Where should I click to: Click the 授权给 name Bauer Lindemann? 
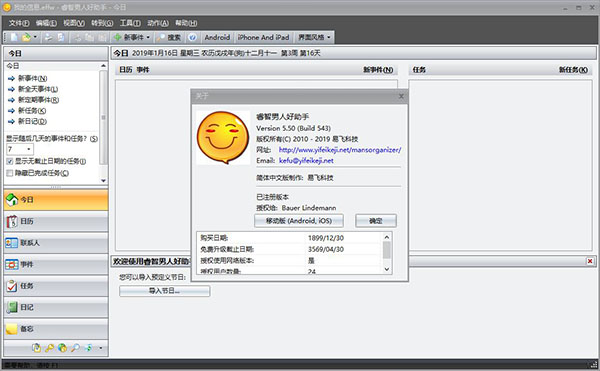click(x=309, y=208)
